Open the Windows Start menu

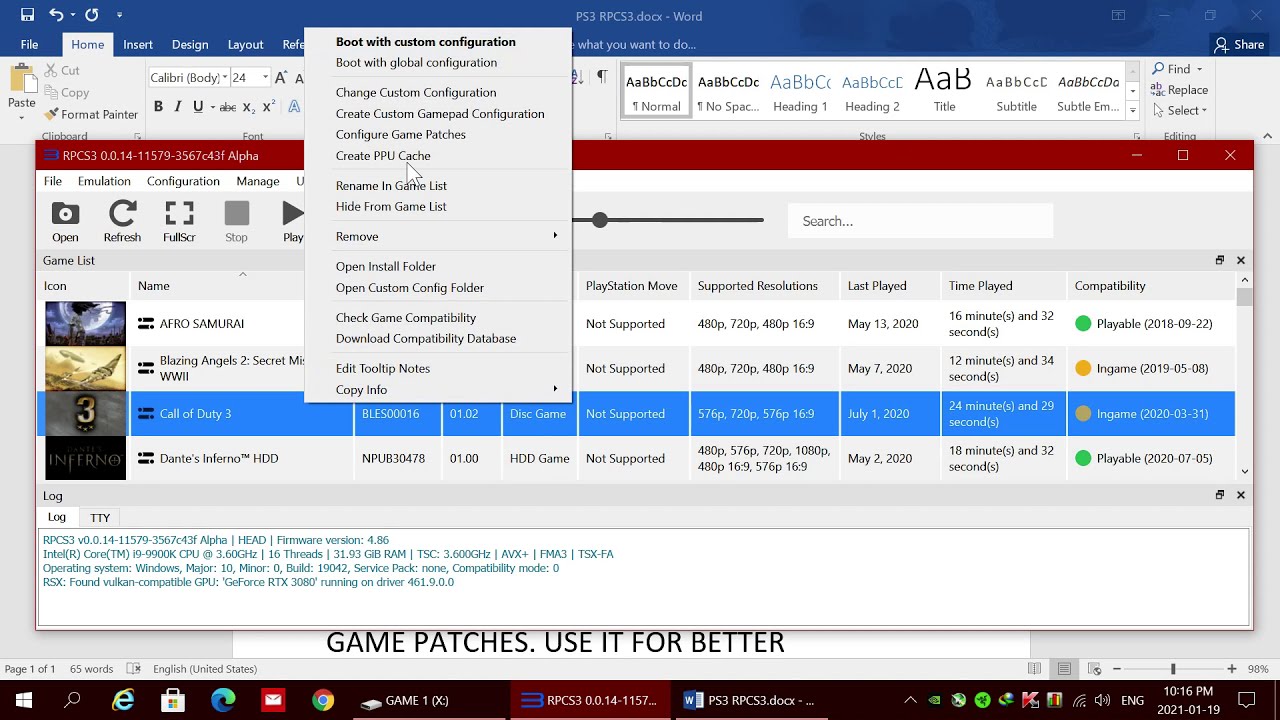(x=24, y=700)
